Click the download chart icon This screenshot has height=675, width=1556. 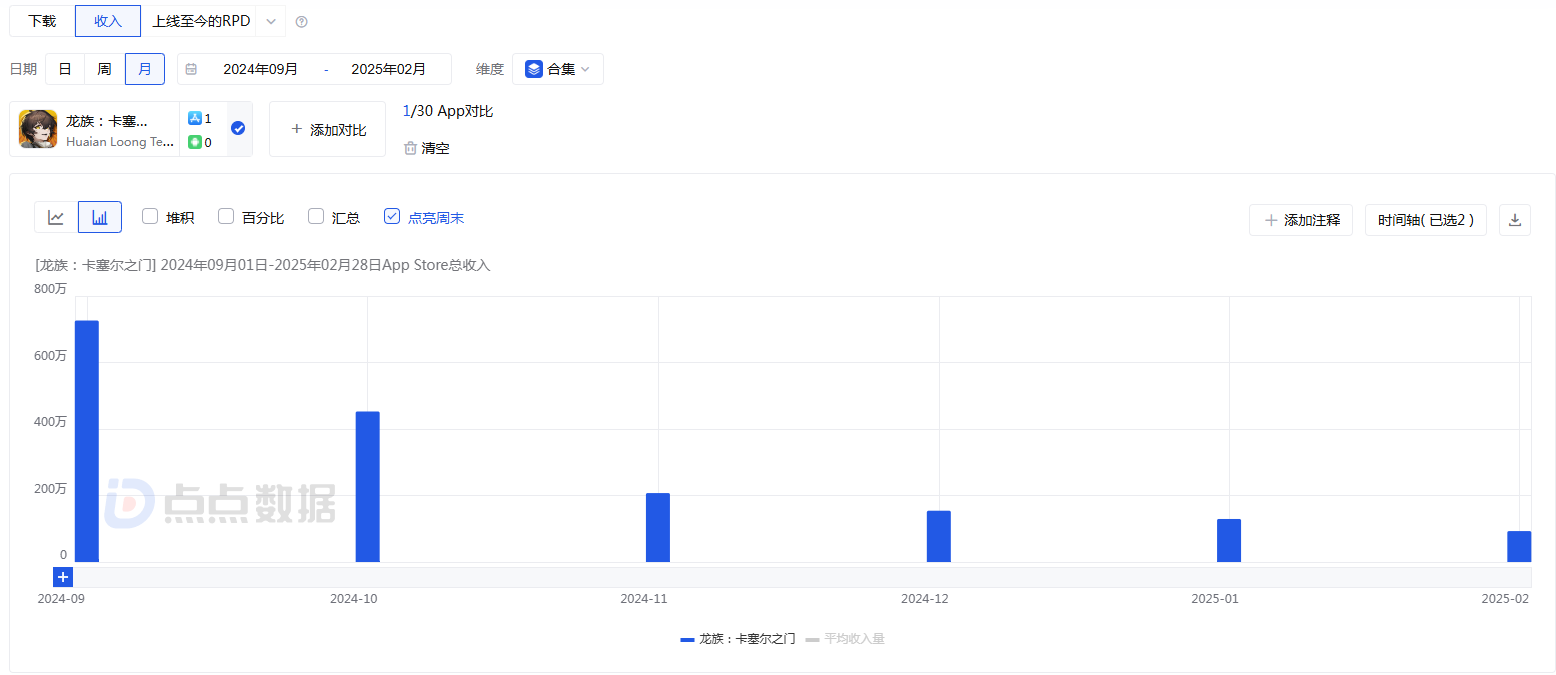[1514, 220]
